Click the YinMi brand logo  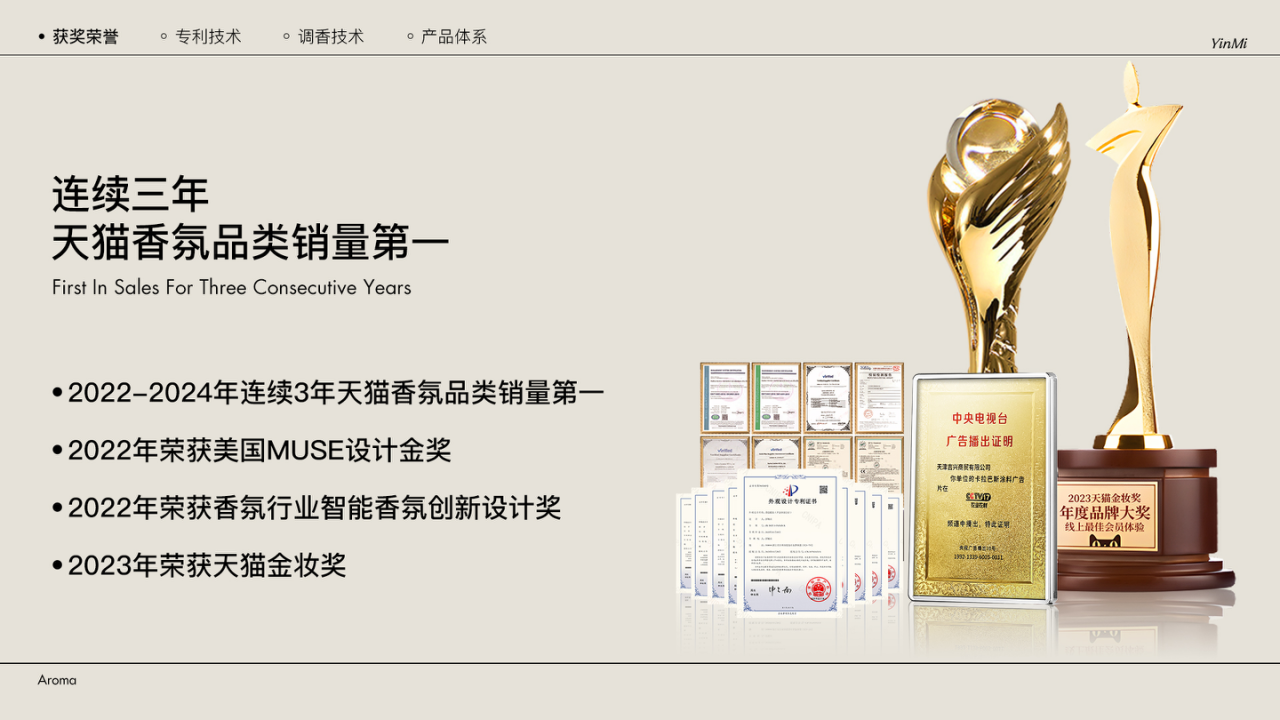point(1229,43)
